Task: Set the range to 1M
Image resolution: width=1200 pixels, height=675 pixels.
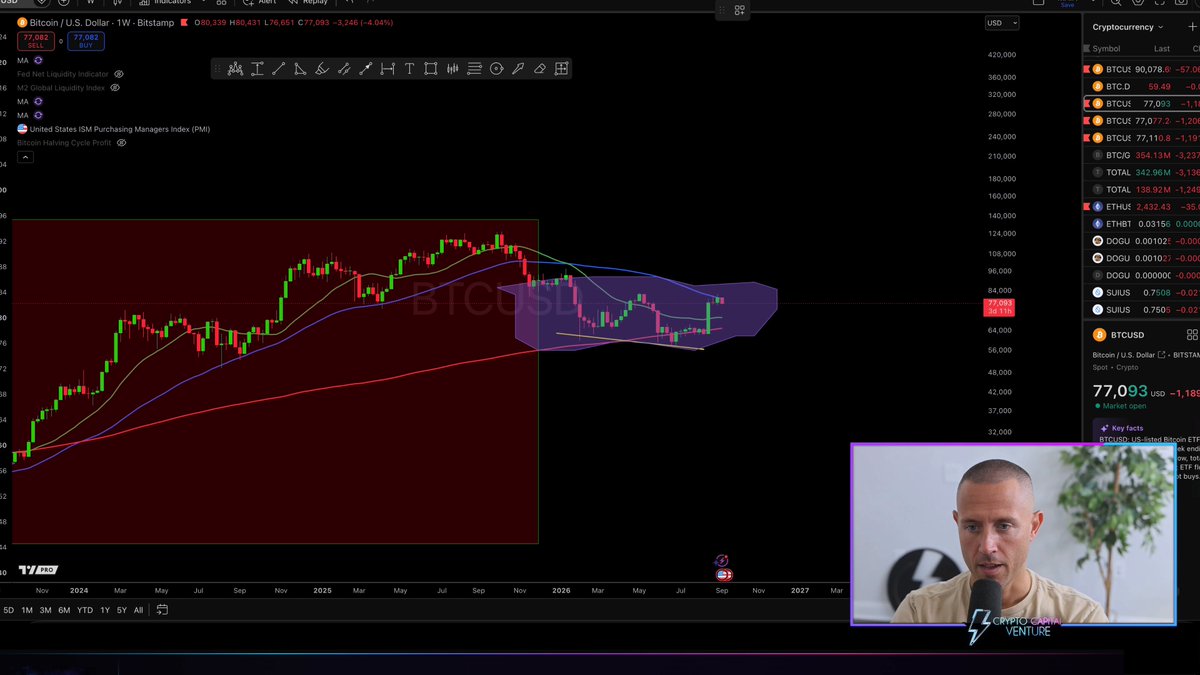Action: point(26,610)
